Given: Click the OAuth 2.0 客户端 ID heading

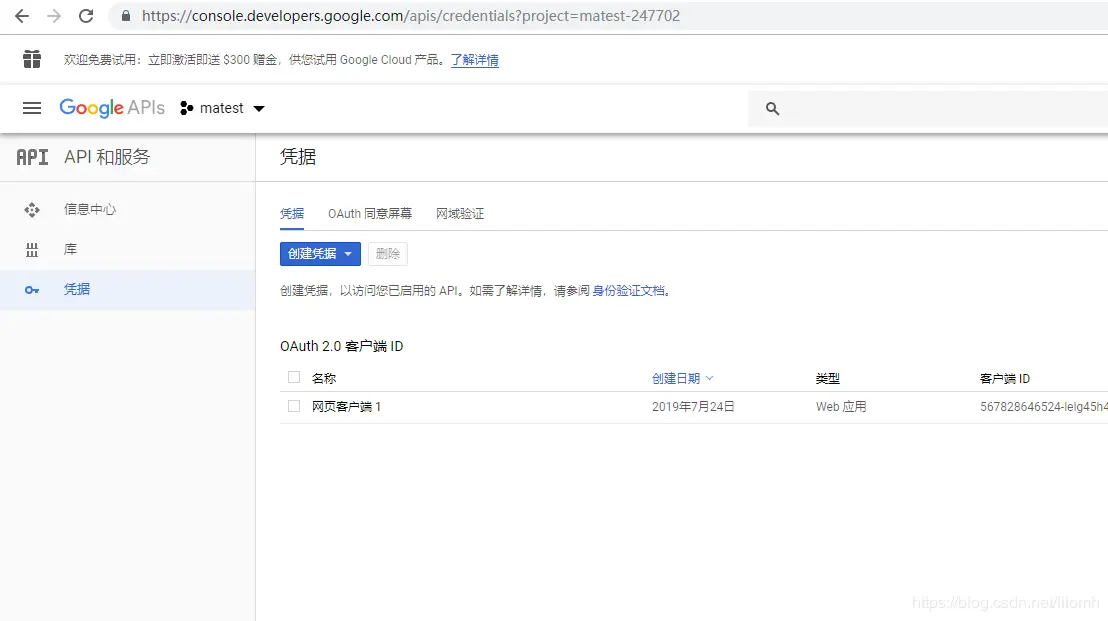Looking at the screenshot, I should pyautogui.click(x=341, y=346).
